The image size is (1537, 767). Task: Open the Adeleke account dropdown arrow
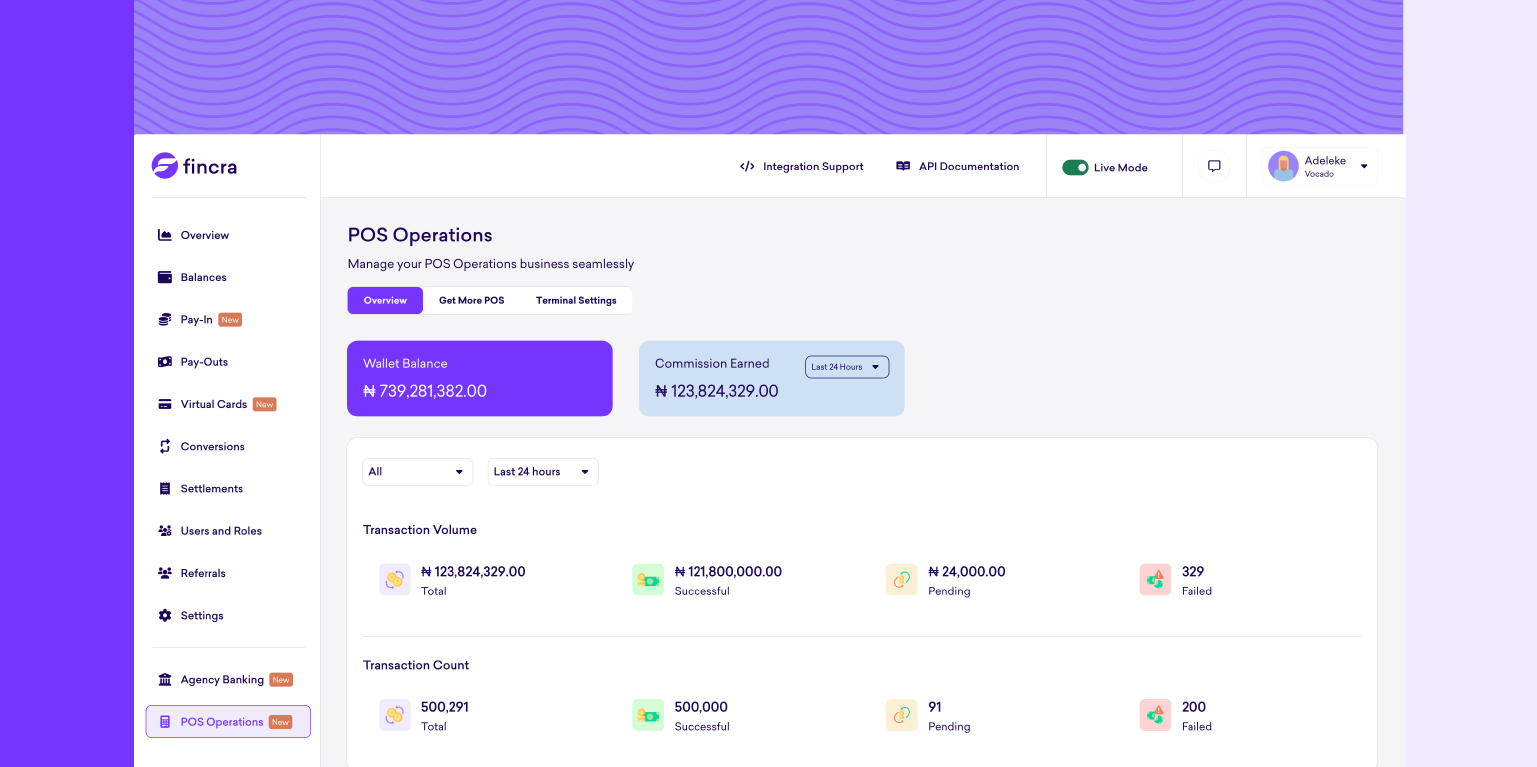tap(1364, 167)
